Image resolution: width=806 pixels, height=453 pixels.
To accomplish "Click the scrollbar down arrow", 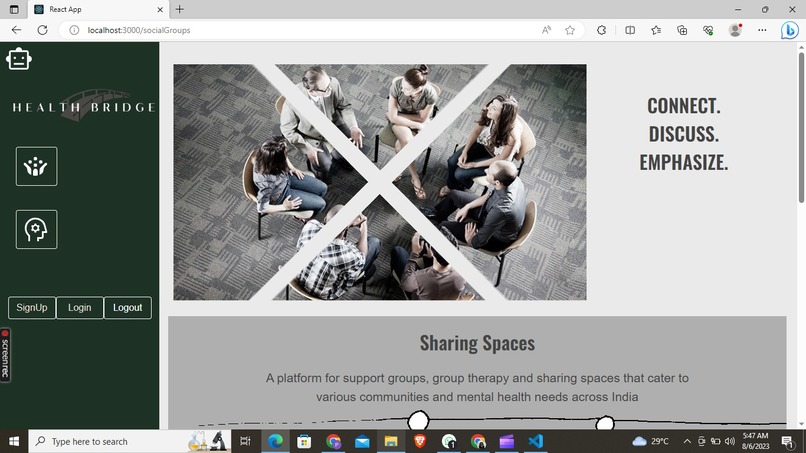I will tap(801, 425).
